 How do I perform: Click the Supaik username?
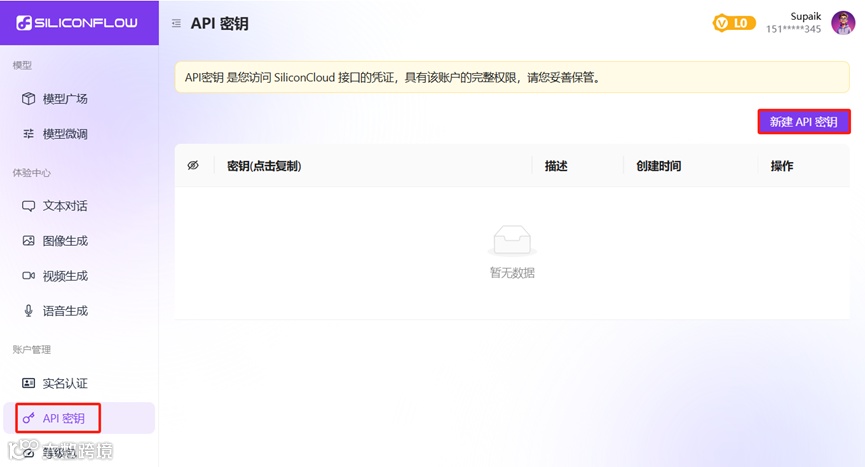(x=806, y=16)
